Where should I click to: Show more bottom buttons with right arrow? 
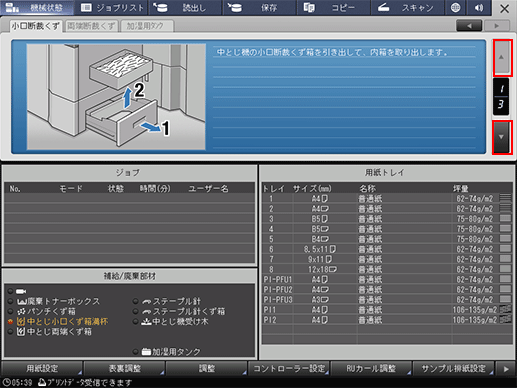(x=506, y=369)
